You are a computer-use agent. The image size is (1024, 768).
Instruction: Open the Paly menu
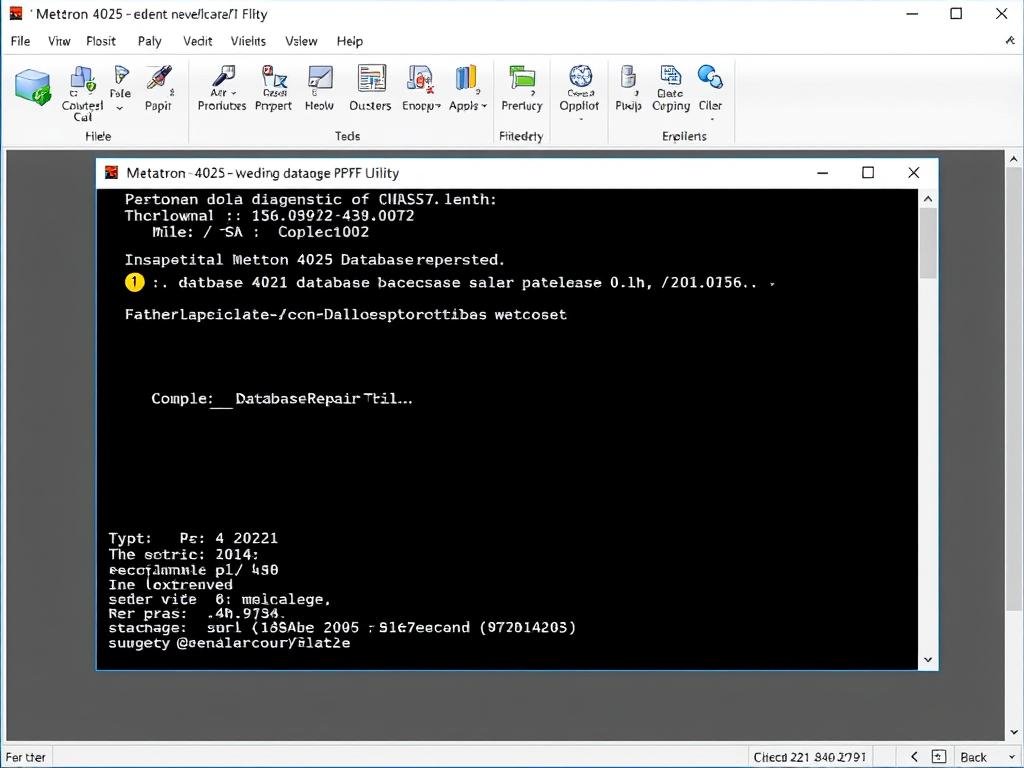point(149,41)
